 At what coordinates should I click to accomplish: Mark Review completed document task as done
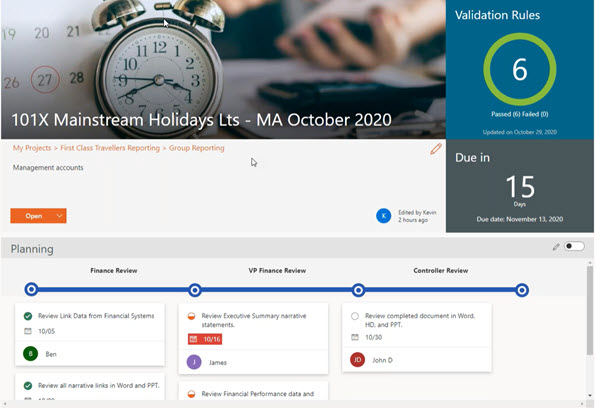click(x=355, y=316)
